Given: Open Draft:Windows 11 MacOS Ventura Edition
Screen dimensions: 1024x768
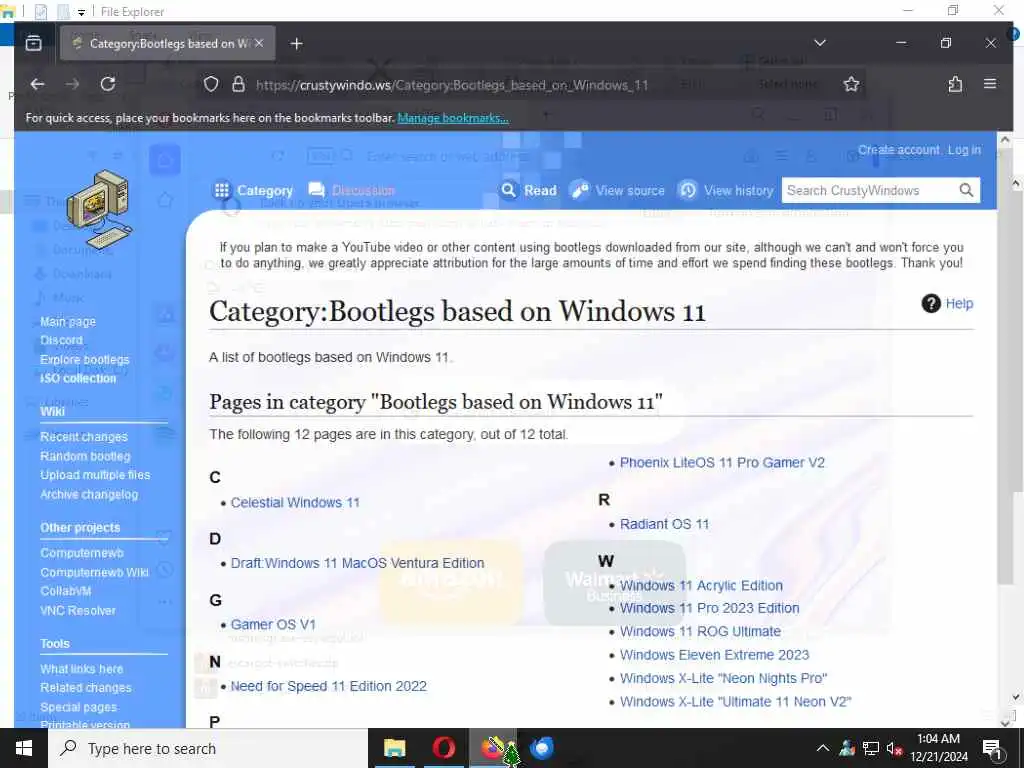Looking at the screenshot, I should pyautogui.click(x=357, y=563).
